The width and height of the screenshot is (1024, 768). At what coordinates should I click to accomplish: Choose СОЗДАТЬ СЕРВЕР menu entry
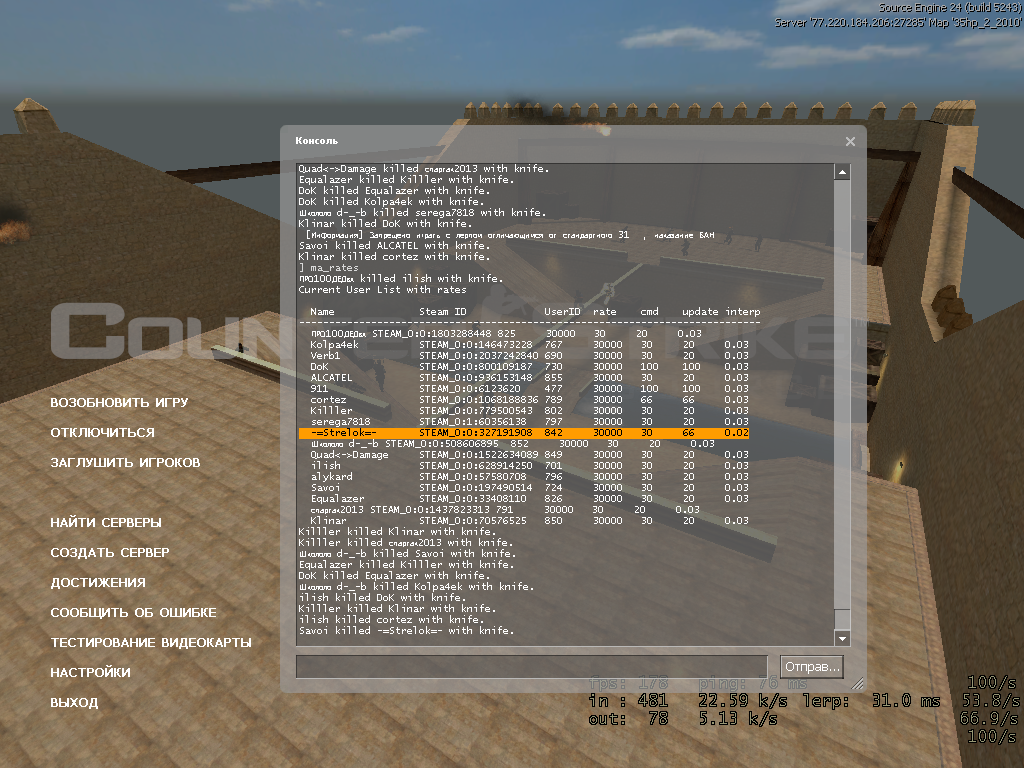pos(110,553)
